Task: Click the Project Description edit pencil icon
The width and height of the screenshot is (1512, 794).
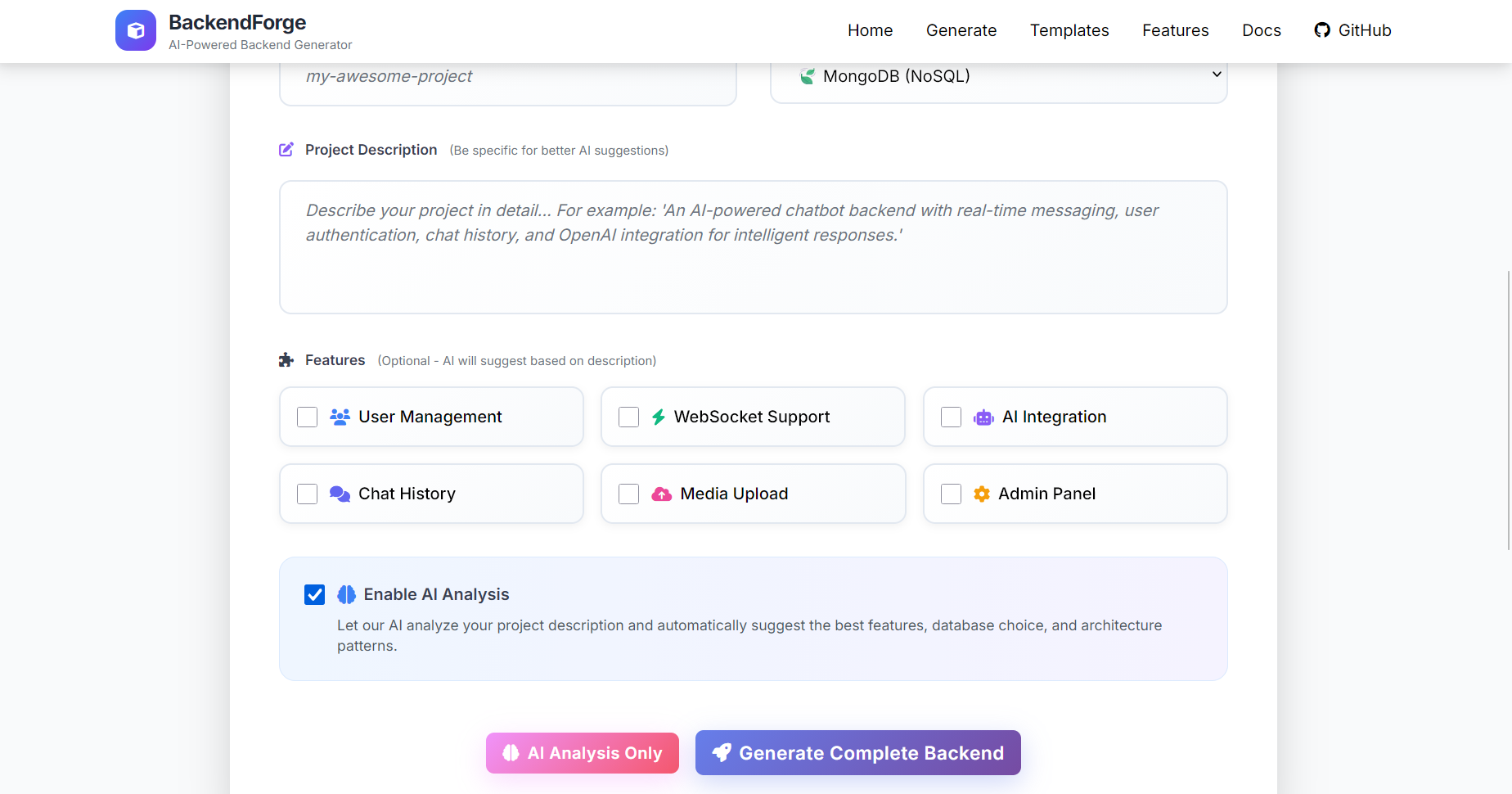Action: pos(286,150)
